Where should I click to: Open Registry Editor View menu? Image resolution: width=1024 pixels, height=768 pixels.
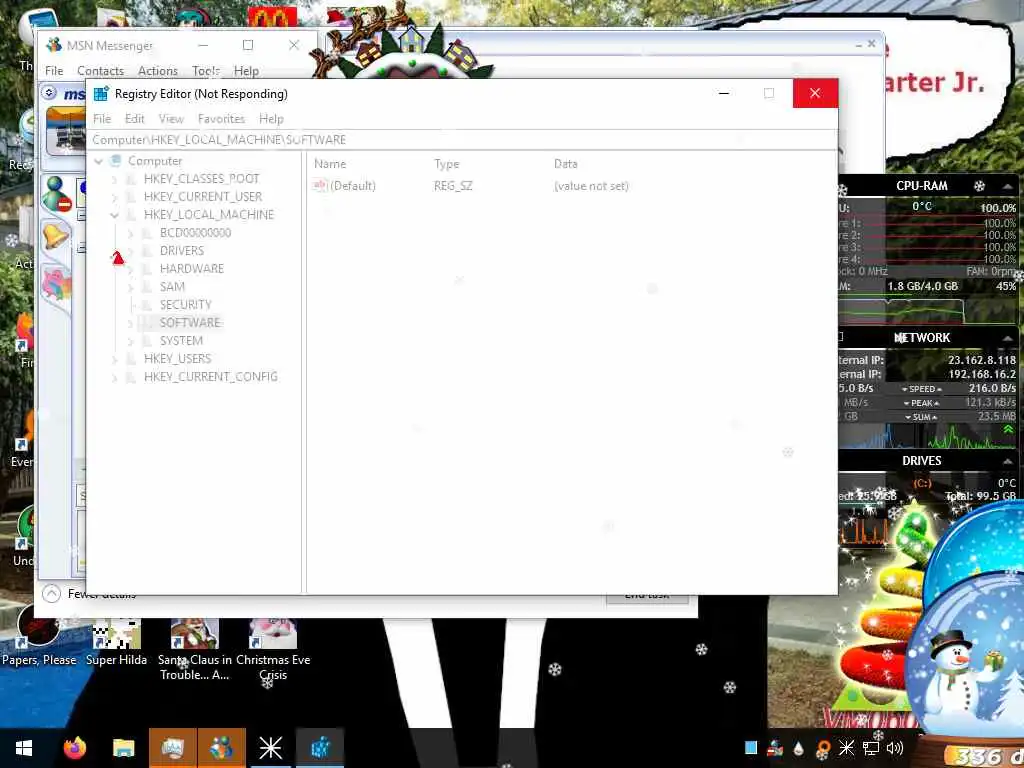point(171,119)
